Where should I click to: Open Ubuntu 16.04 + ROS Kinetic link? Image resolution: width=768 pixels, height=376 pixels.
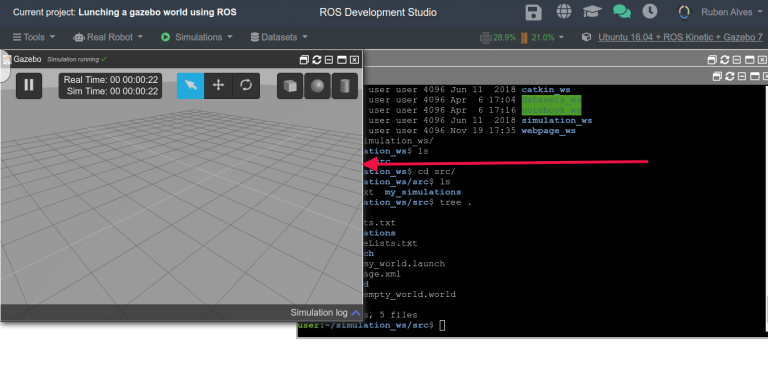pos(680,37)
